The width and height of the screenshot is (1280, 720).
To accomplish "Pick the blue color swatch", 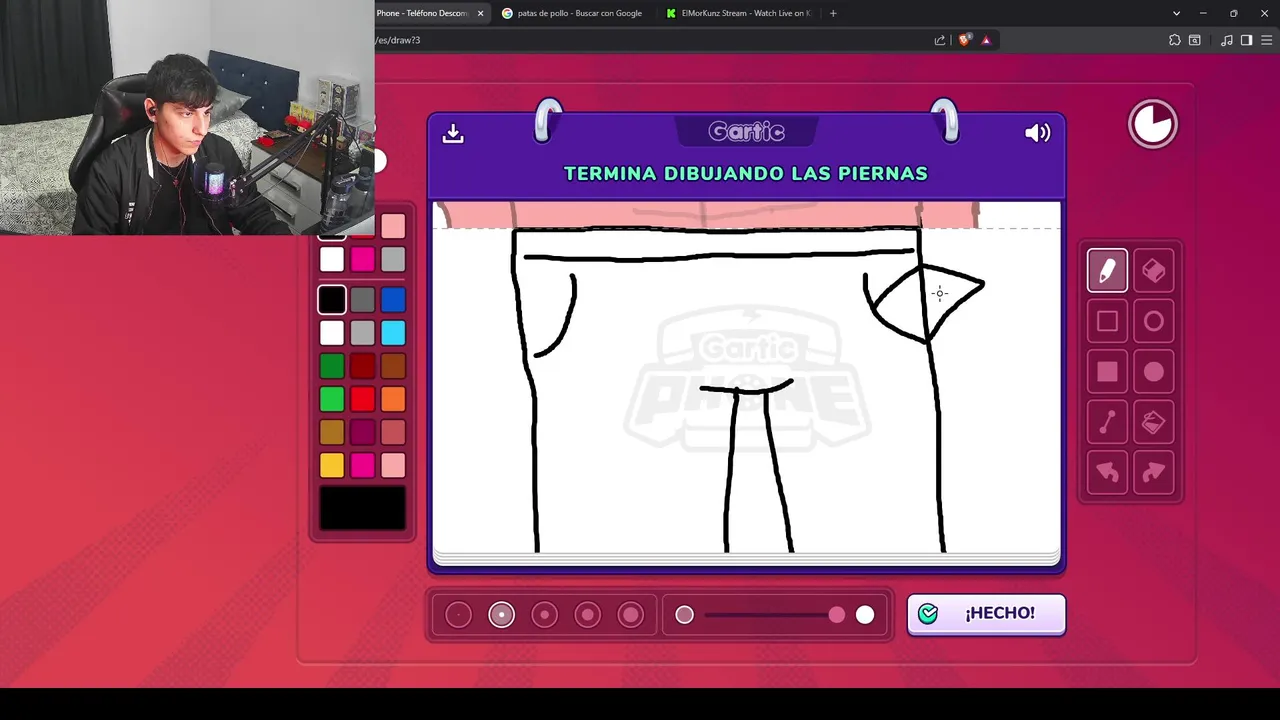I will click(x=393, y=299).
